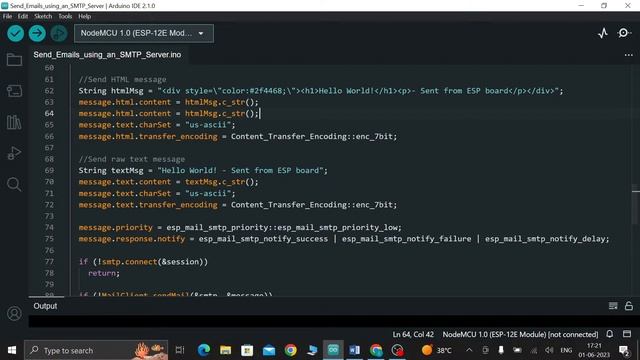Open the board selector dropdown NodeMCU 1.0

pyautogui.click(x=144, y=33)
